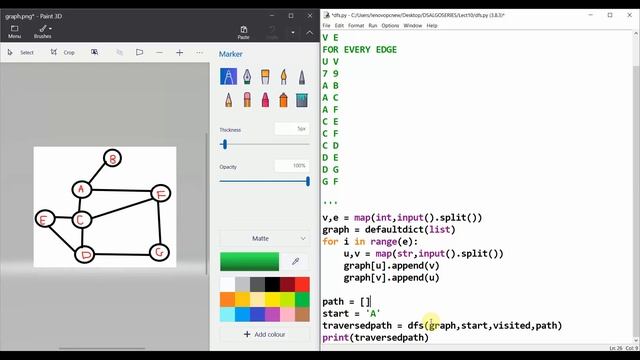The width and height of the screenshot is (640, 360).
Task: Open the Paint 3D Menu
Action: point(14,32)
